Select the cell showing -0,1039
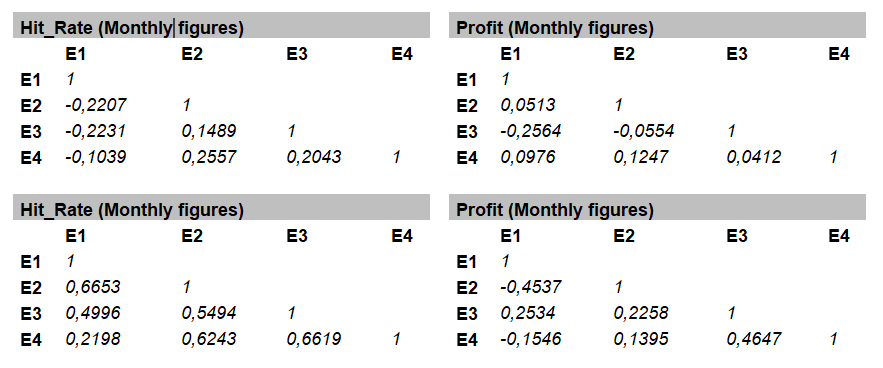 pos(95,157)
